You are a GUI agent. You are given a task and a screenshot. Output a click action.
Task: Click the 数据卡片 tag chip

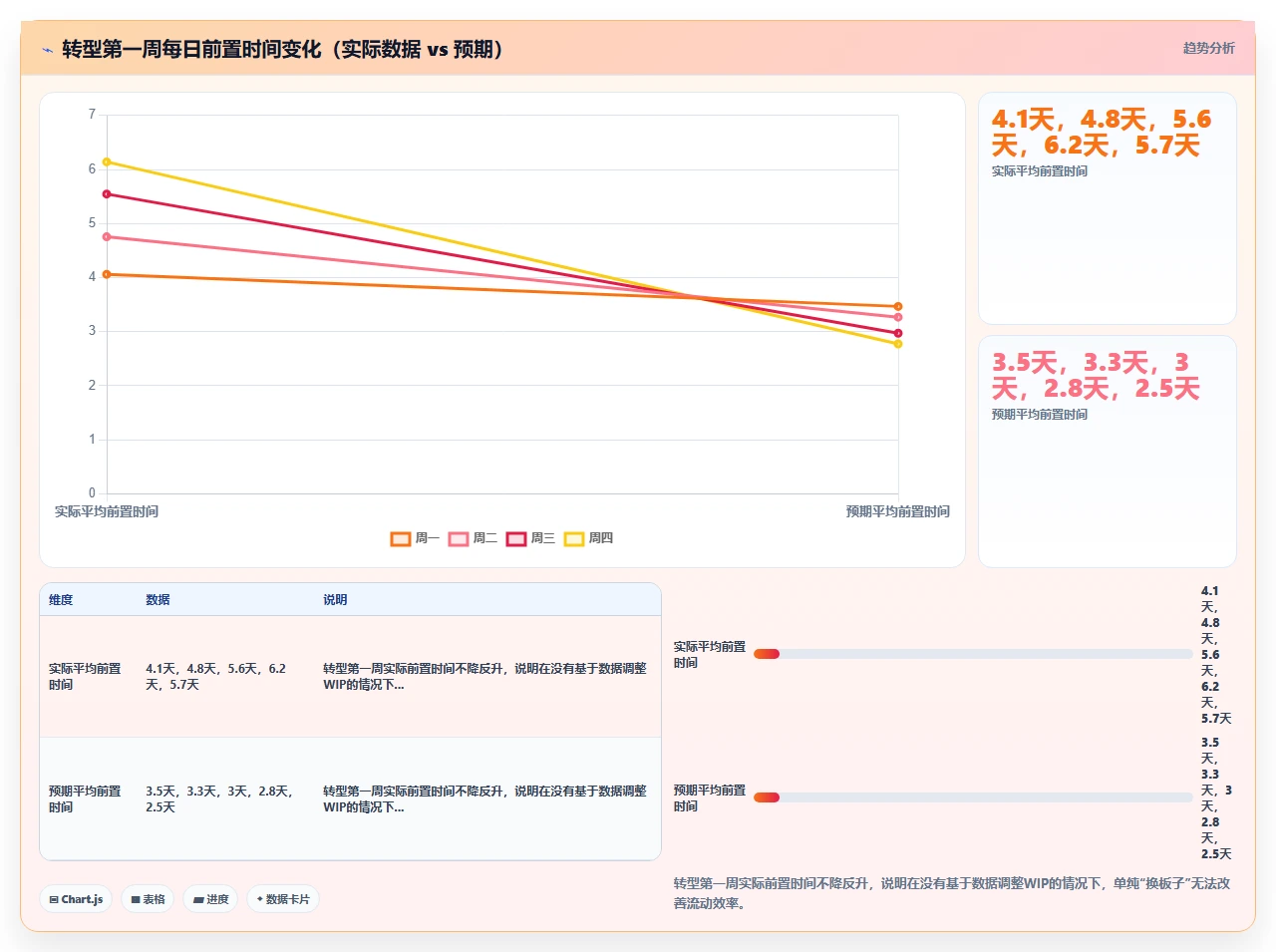(283, 899)
